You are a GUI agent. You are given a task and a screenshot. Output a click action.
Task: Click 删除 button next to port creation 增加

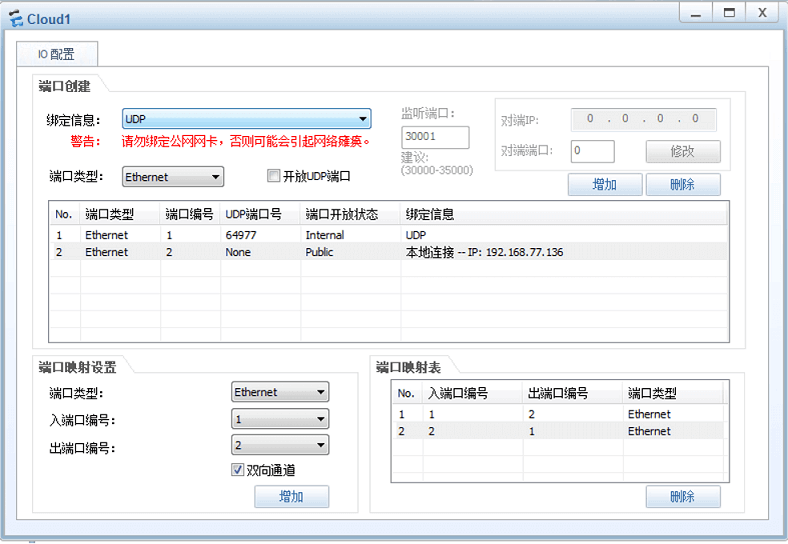[x=683, y=185]
